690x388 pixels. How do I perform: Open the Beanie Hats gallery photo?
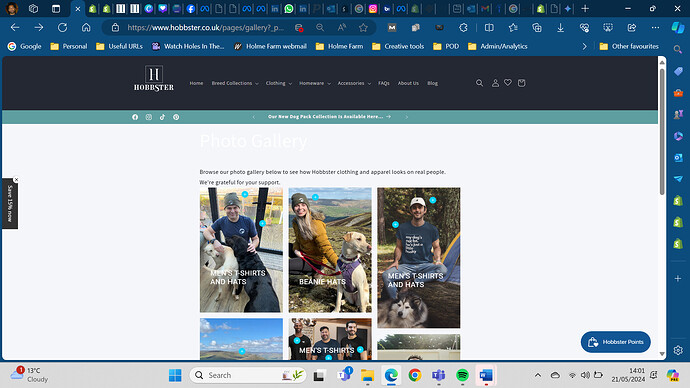[330, 250]
